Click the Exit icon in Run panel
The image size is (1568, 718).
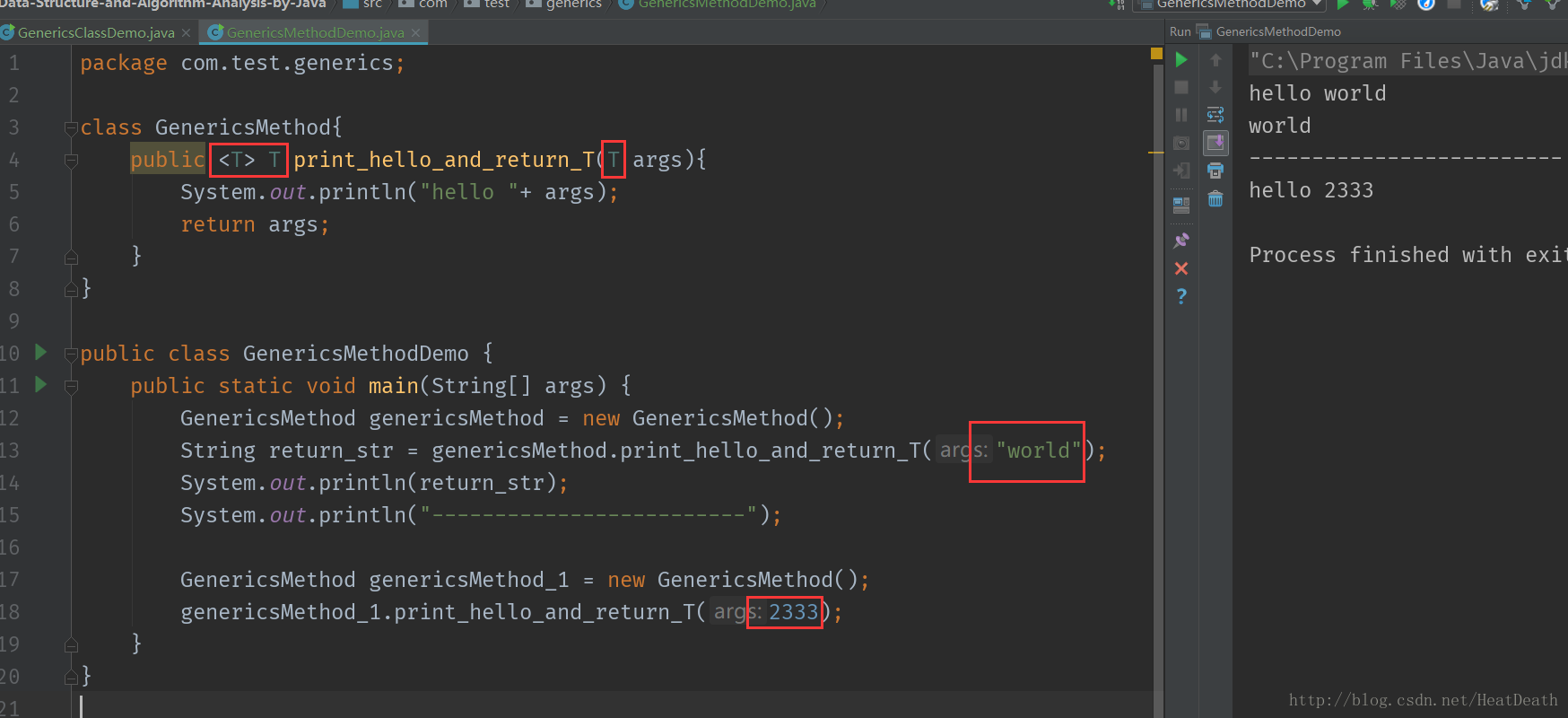(1181, 171)
